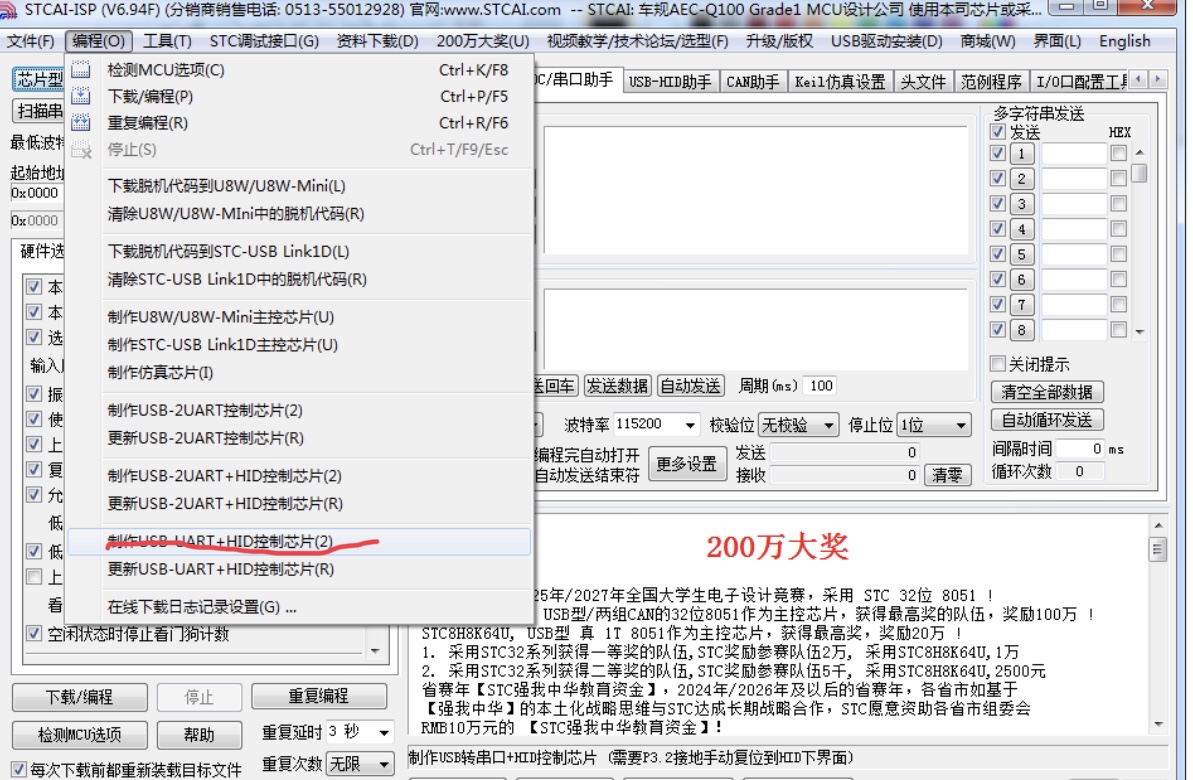The image size is (1193, 780).
Task: Click the 周期(ms) input field
Action: coord(819,386)
